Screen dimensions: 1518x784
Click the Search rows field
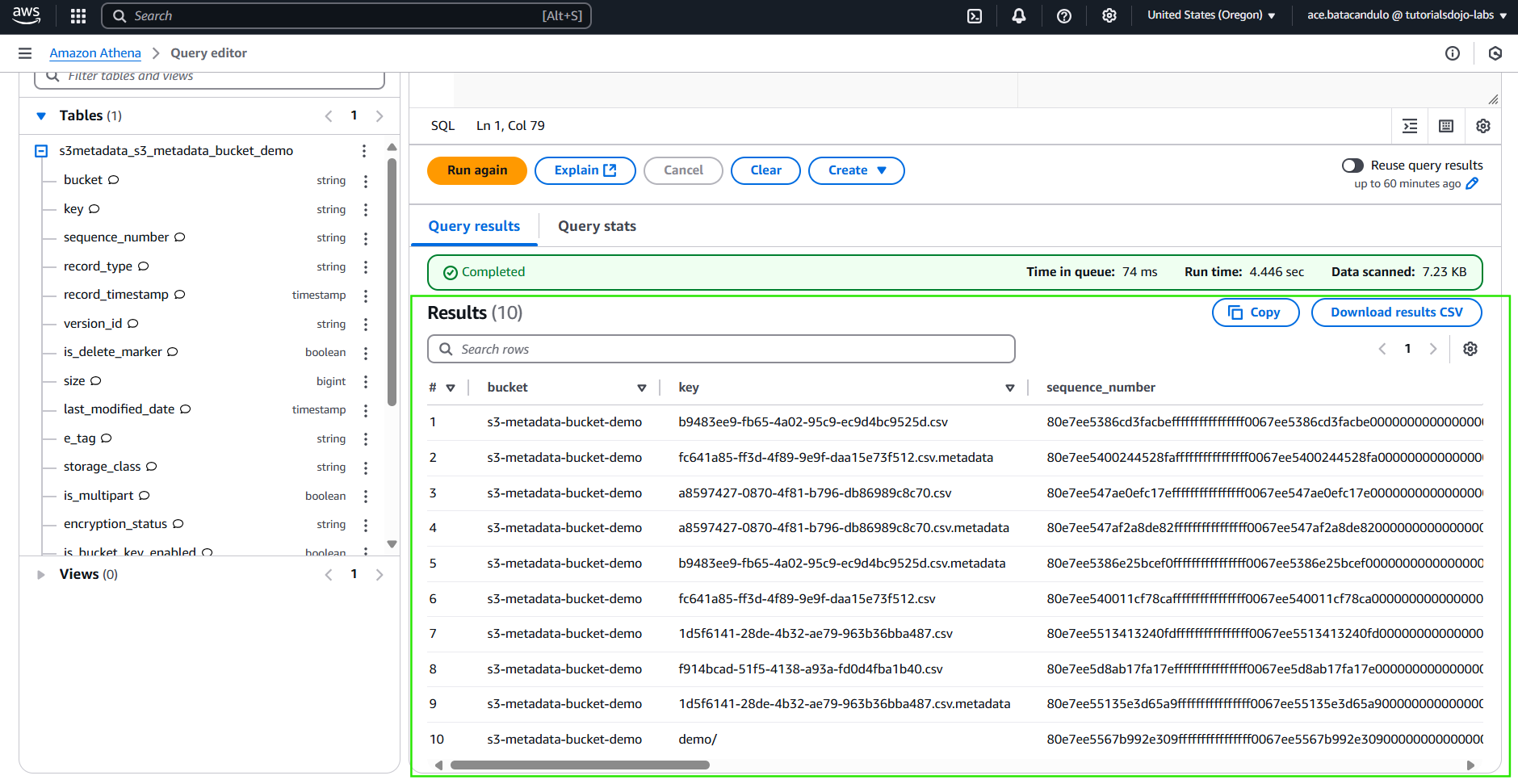pyautogui.click(x=721, y=349)
